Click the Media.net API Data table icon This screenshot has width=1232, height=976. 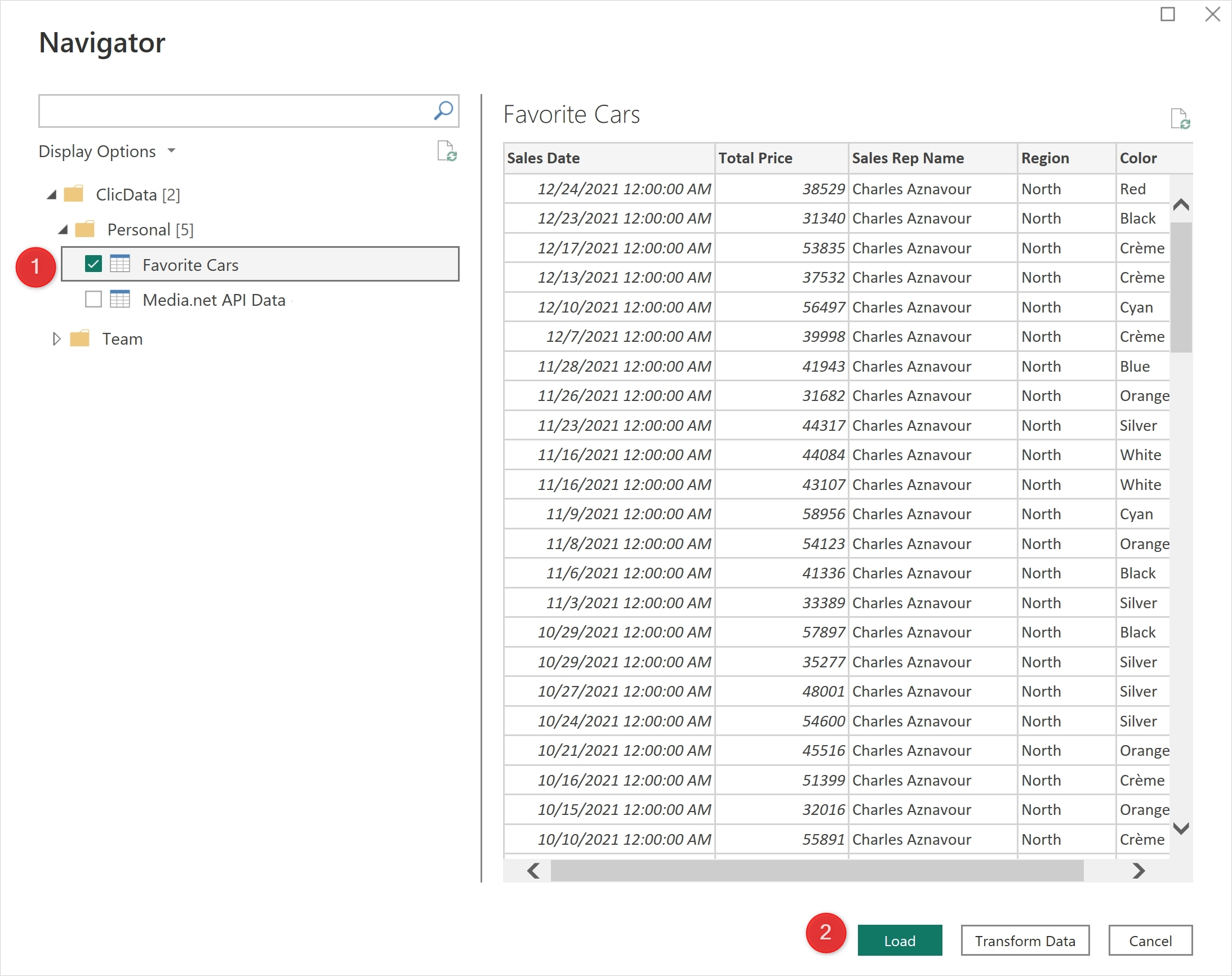(120, 299)
